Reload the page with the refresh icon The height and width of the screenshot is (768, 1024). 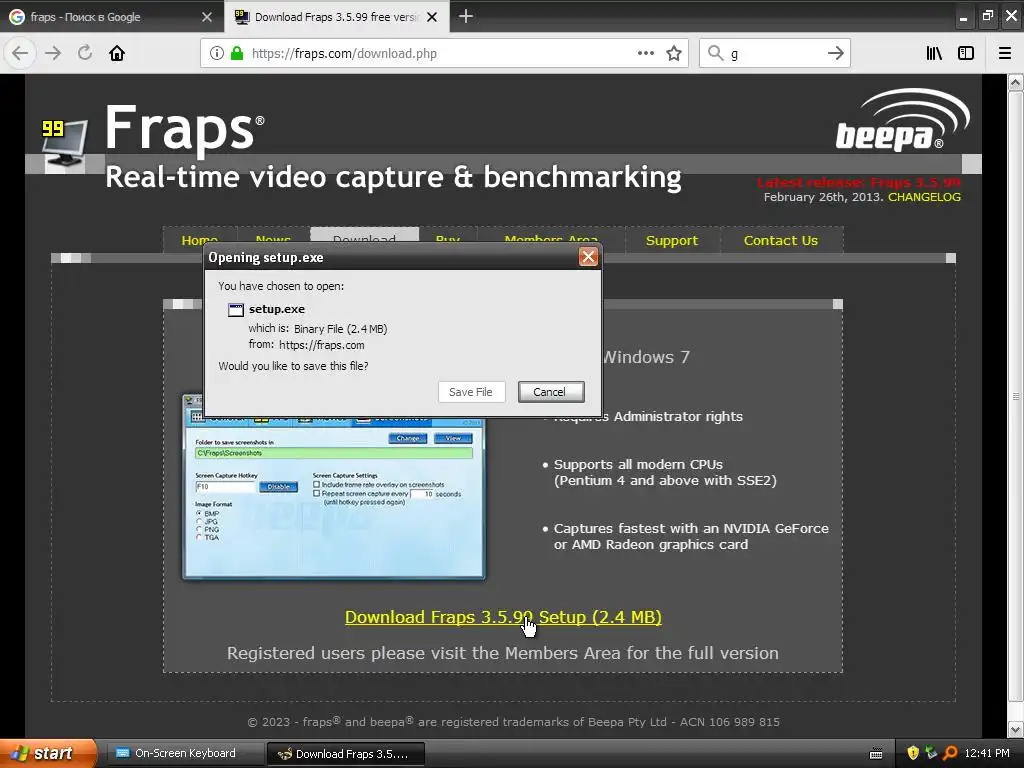click(x=85, y=53)
